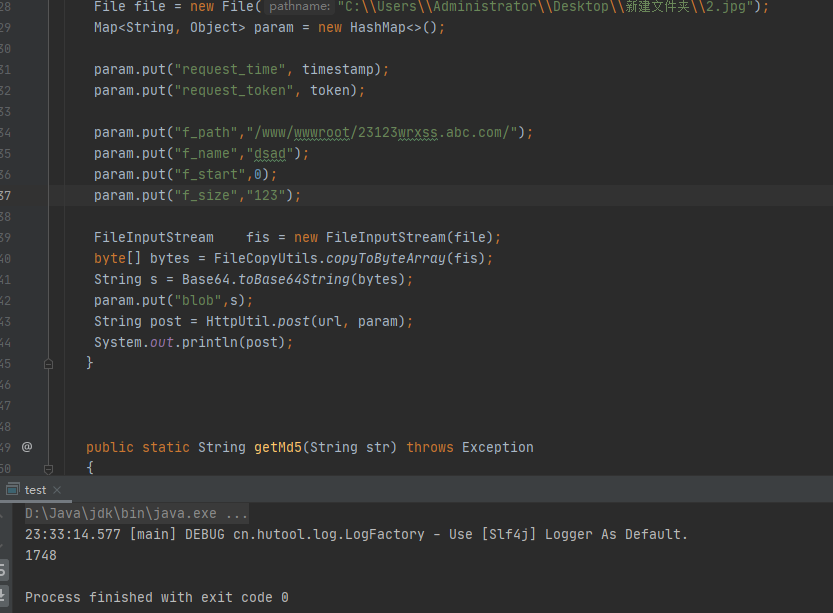This screenshot has width=833, height=613.
Task: Click the "blob" string literal
Action: tap(198, 301)
